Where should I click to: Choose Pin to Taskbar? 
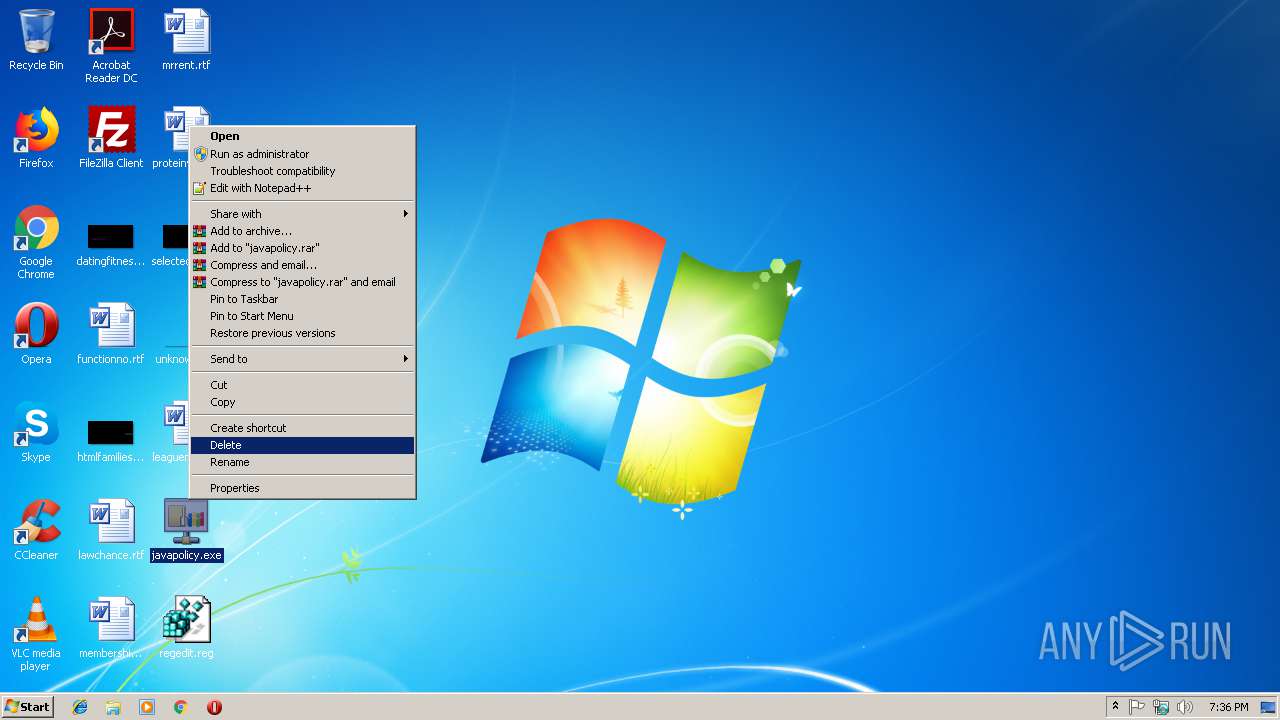tap(302, 299)
